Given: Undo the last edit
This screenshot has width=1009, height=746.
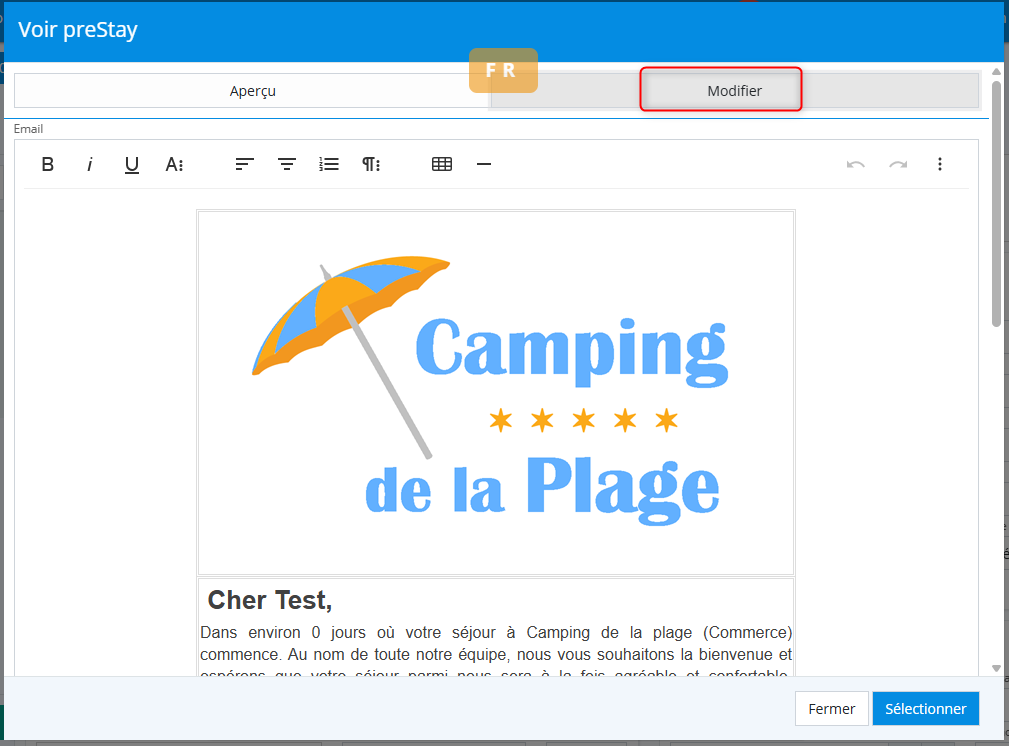Looking at the screenshot, I should 856,165.
